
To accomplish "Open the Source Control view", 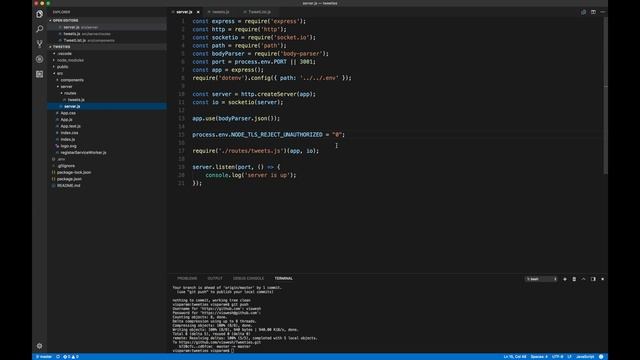I will [x=39, y=44].
